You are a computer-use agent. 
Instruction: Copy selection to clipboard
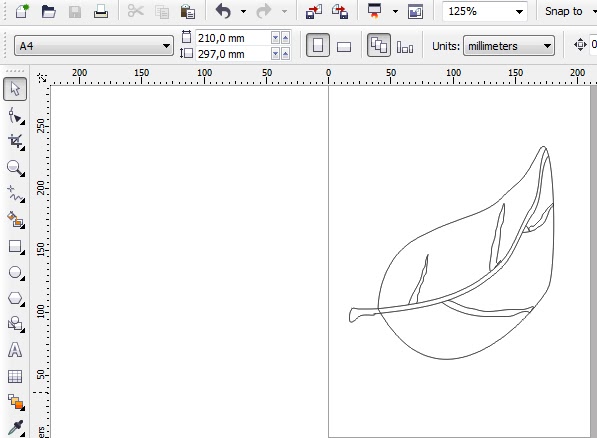162,12
